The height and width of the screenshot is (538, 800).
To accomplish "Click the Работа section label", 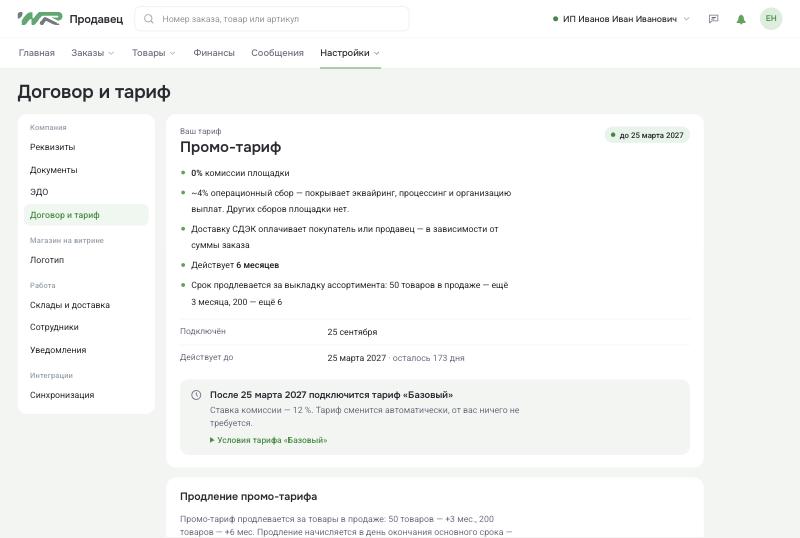I will (42, 285).
